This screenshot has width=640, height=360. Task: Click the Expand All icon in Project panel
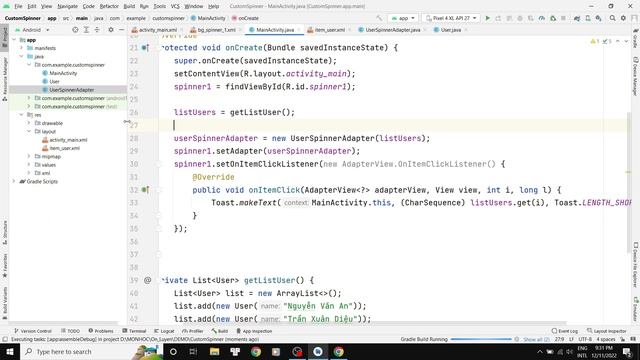[x=86, y=30]
